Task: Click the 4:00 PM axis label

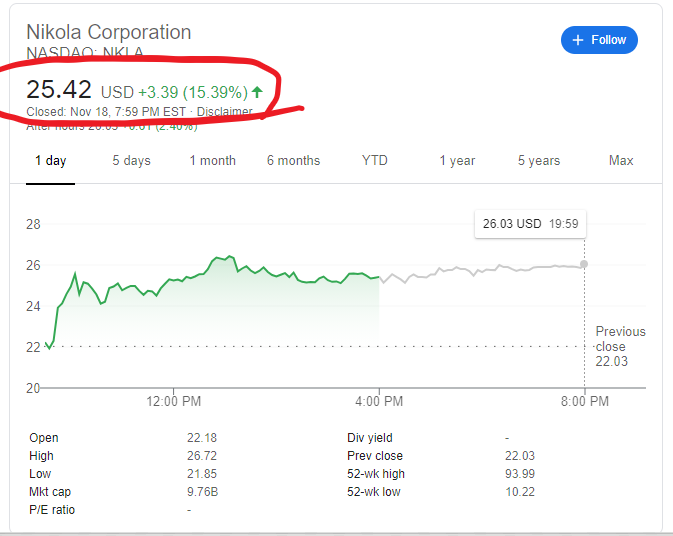Action: (379, 401)
